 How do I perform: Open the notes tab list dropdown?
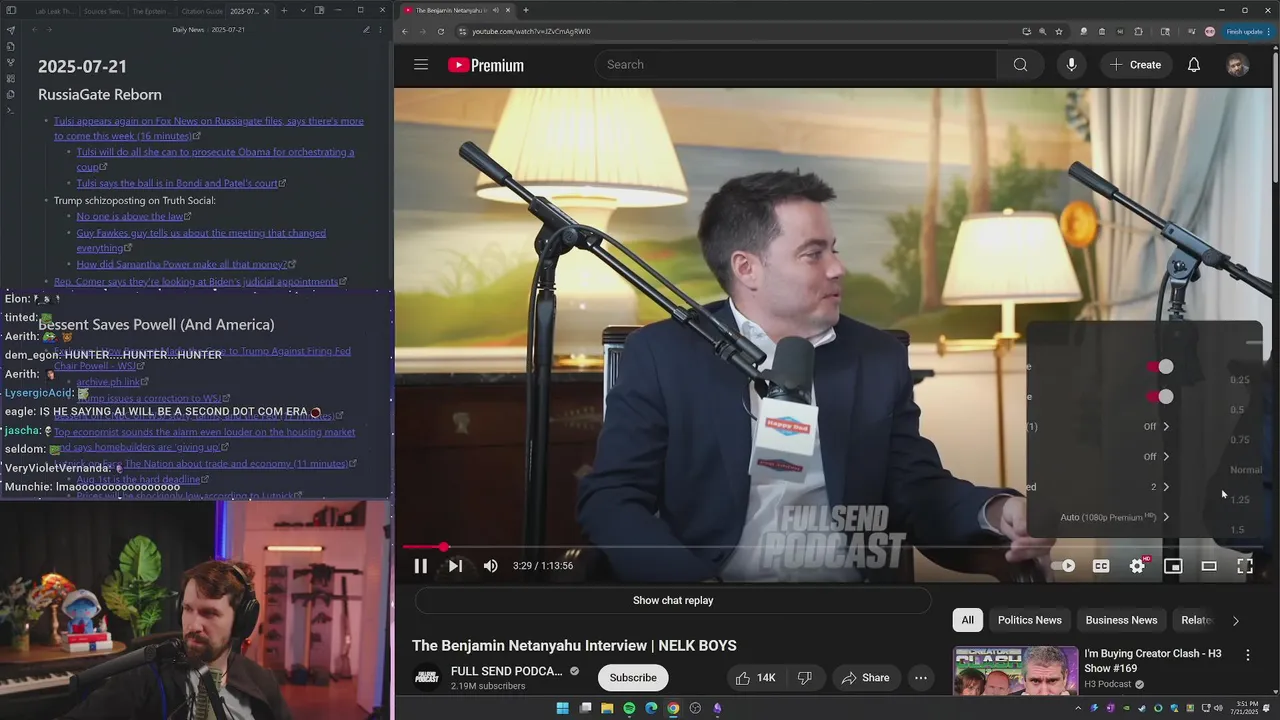[x=302, y=11]
